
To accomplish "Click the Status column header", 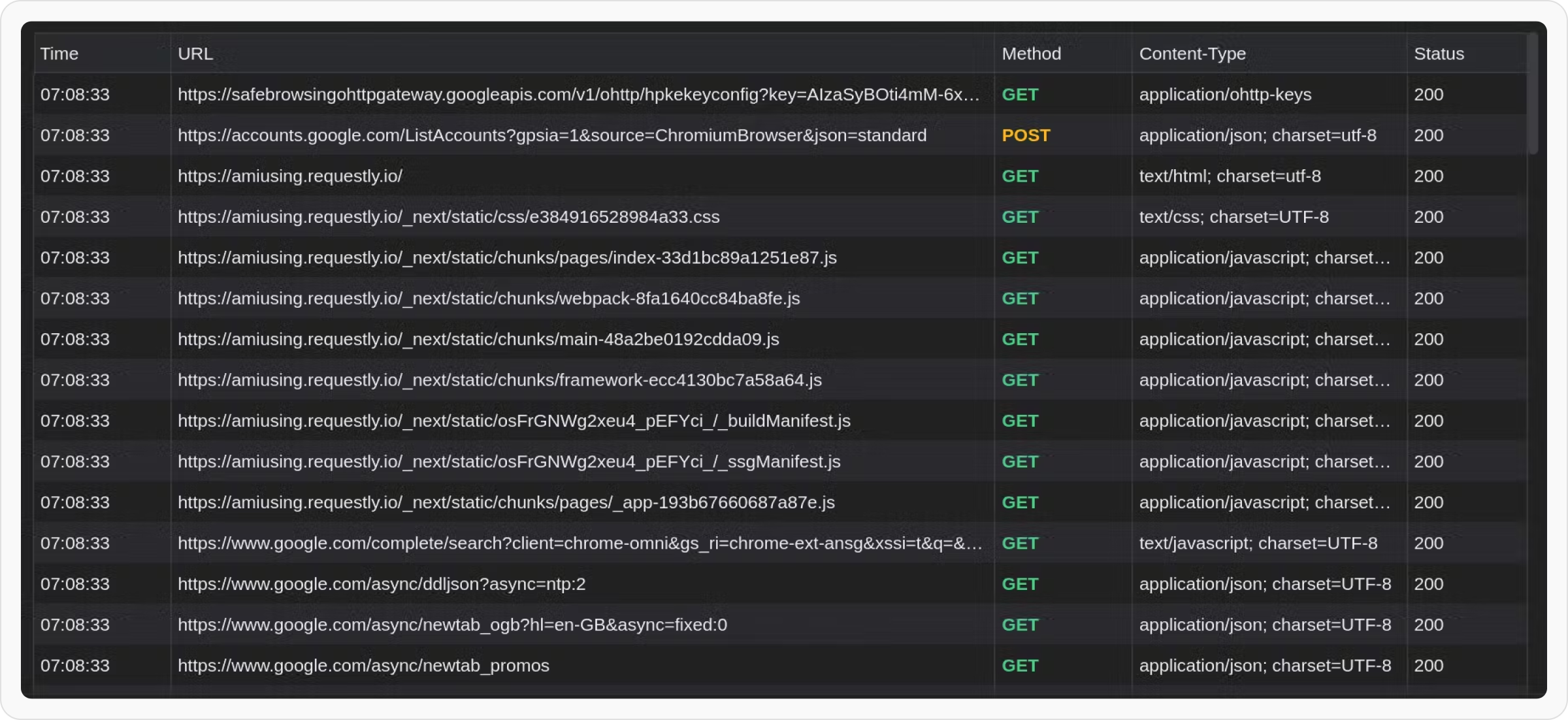I will 1439,54.
